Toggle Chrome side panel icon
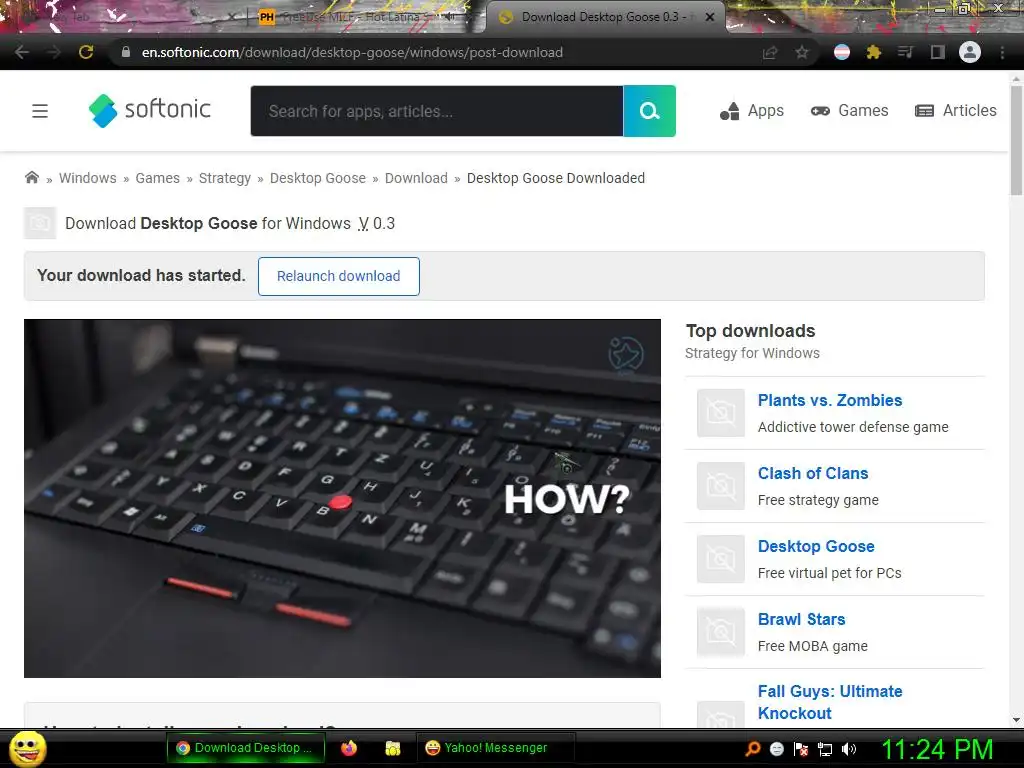The width and height of the screenshot is (1024, 768). click(937, 52)
